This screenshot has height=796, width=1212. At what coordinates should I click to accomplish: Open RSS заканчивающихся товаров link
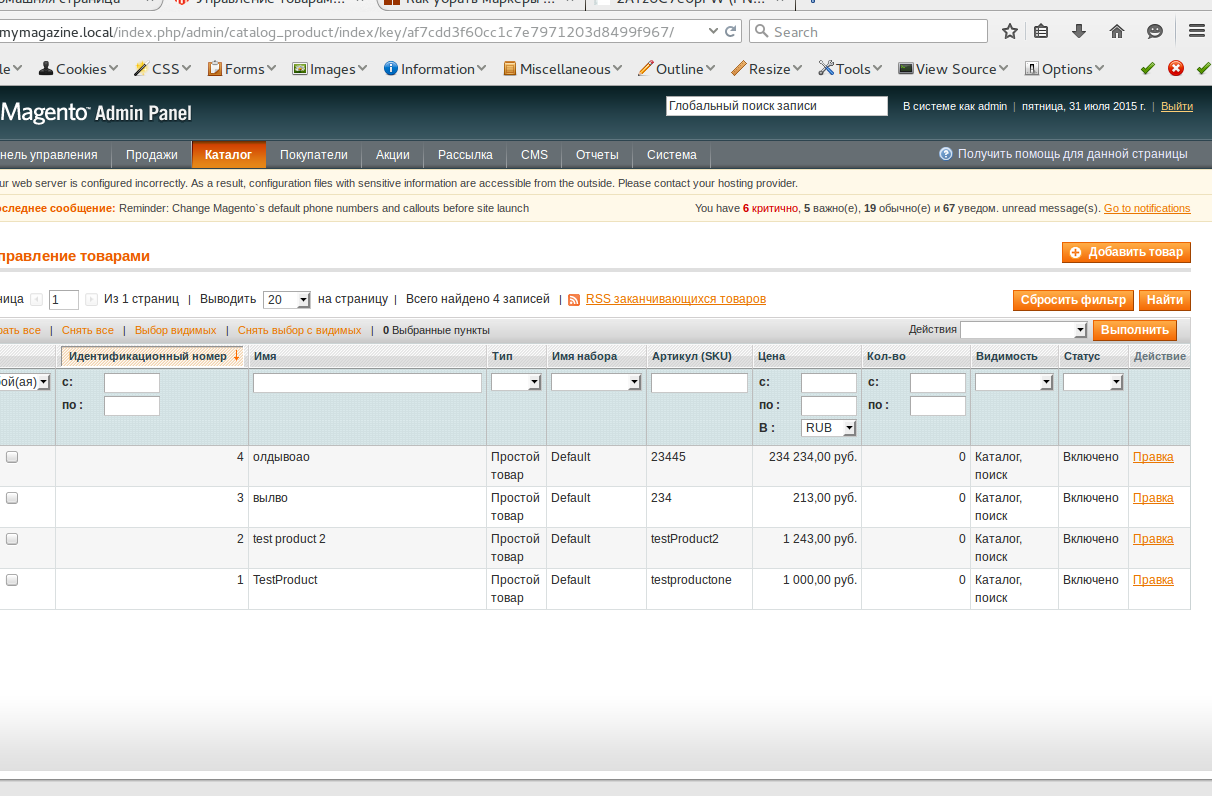coord(676,299)
